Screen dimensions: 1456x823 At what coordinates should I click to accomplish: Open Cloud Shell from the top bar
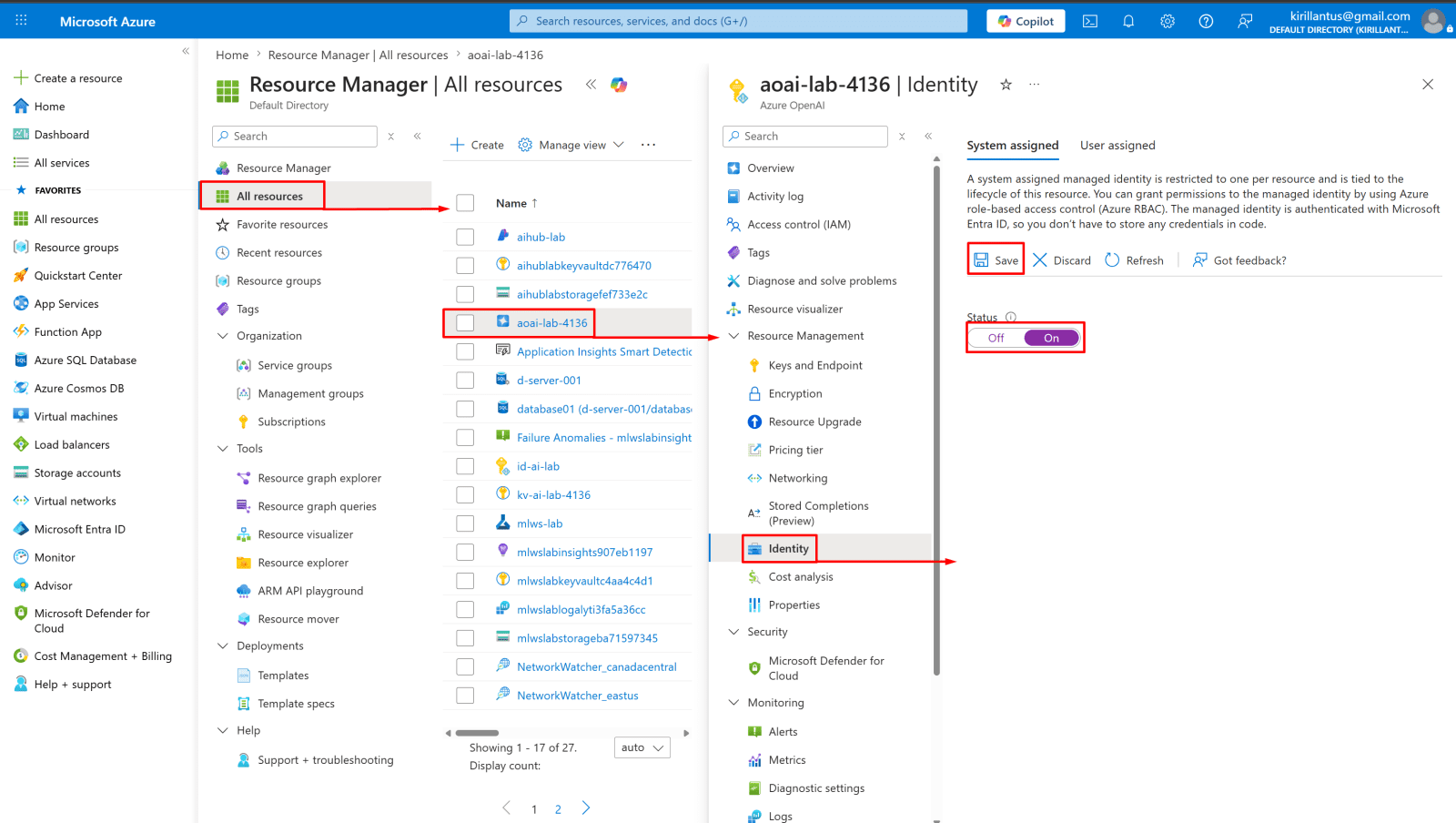coord(1090,21)
